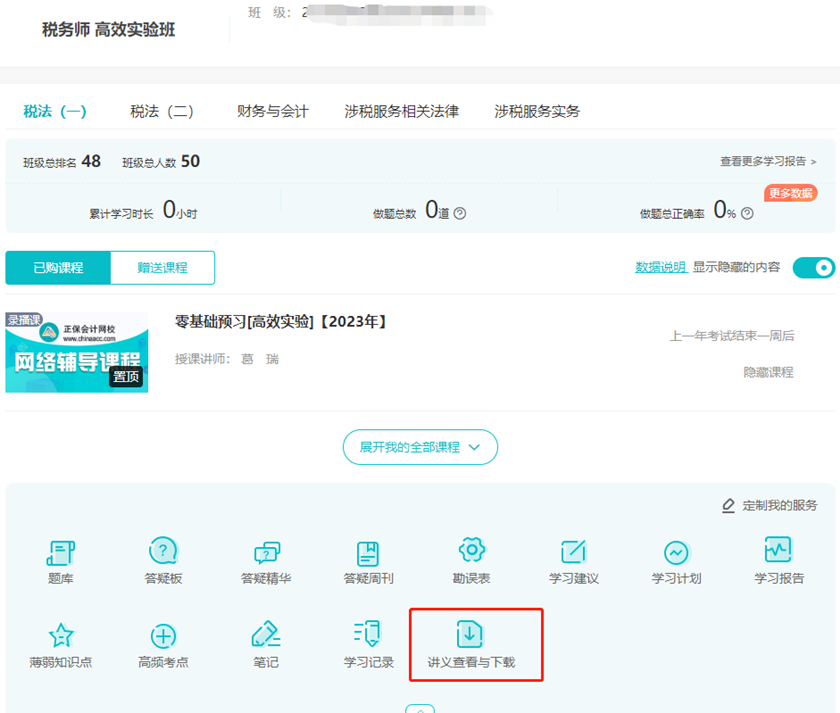The height and width of the screenshot is (713, 840).
Task: Switch to the 财务与会计 tab
Action: (272, 111)
